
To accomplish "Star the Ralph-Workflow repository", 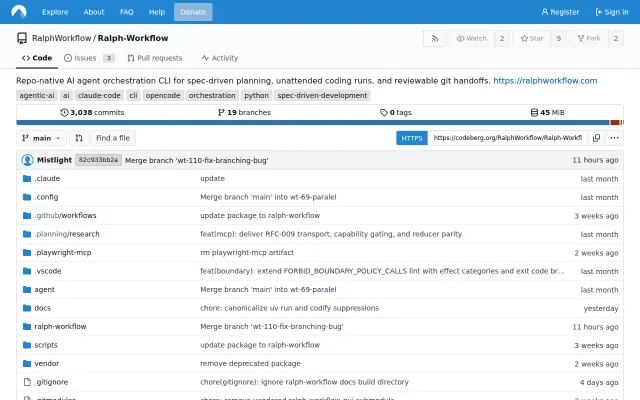I will (x=532, y=38).
